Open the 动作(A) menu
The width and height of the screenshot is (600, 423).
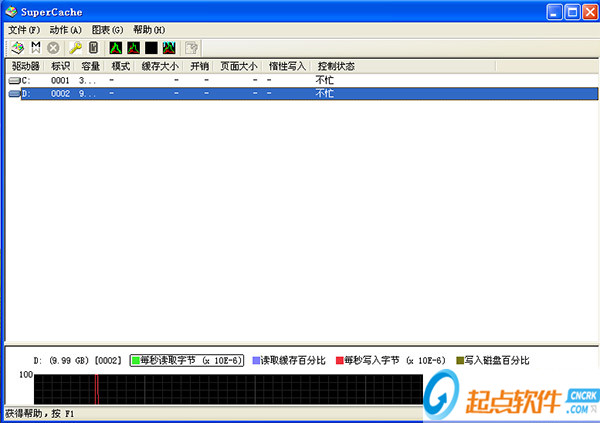[66, 30]
